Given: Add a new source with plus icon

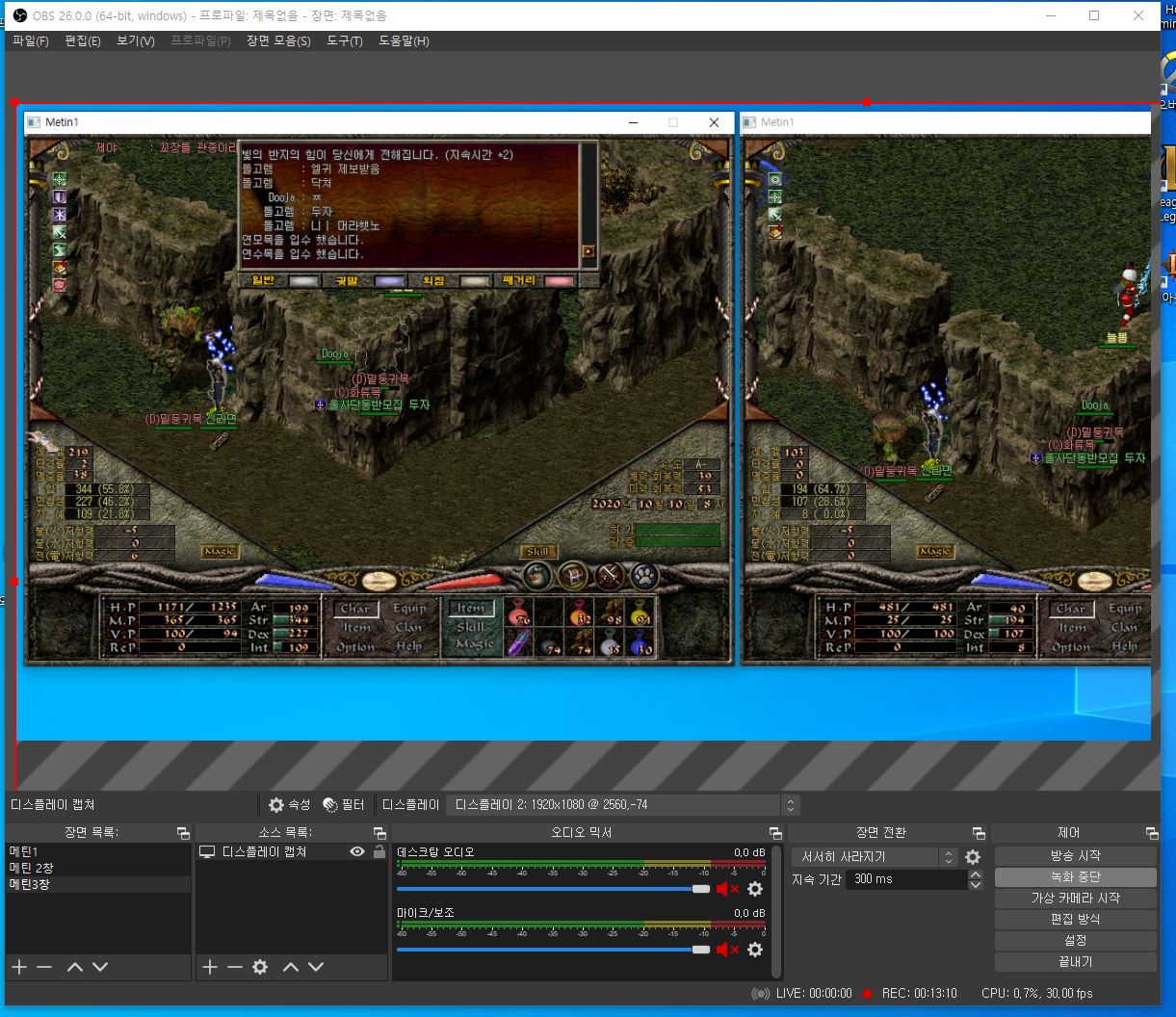Looking at the screenshot, I should [x=210, y=967].
